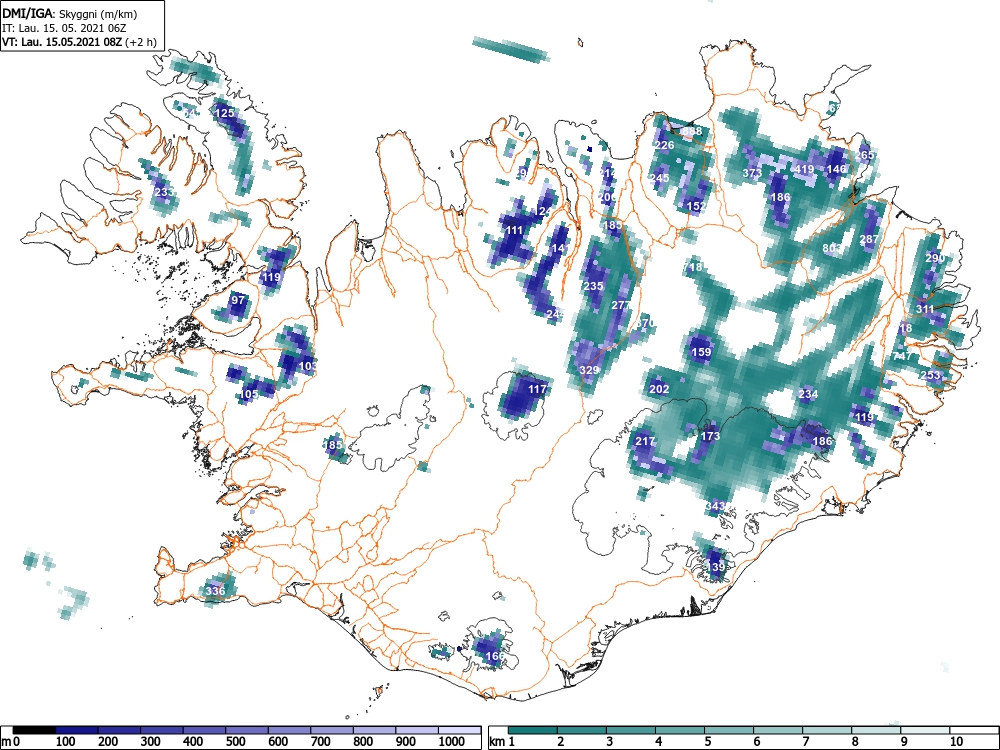The image size is (1000, 750).
Task: Click the 173 visibility value
Action: [x=710, y=436]
